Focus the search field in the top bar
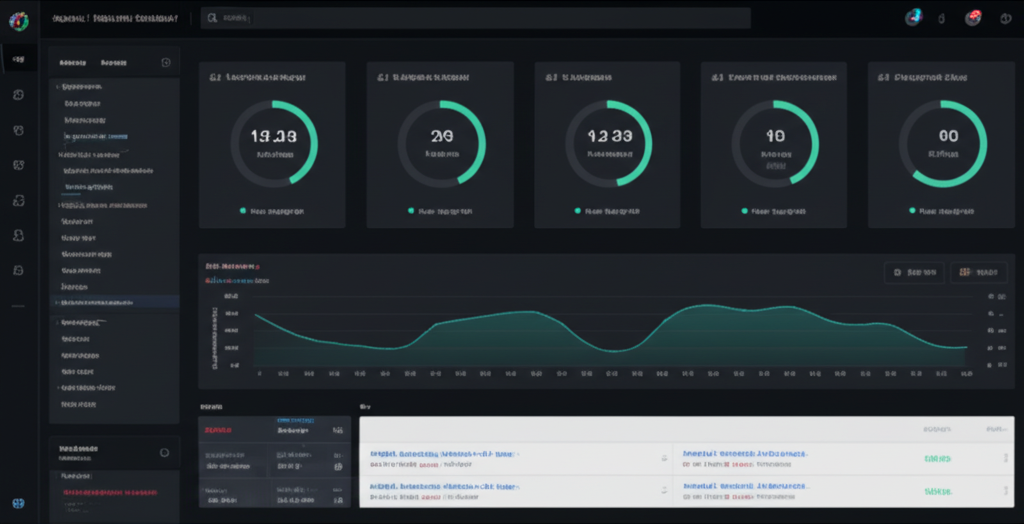This screenshot has width=1024, height=524. coord(475,18)
